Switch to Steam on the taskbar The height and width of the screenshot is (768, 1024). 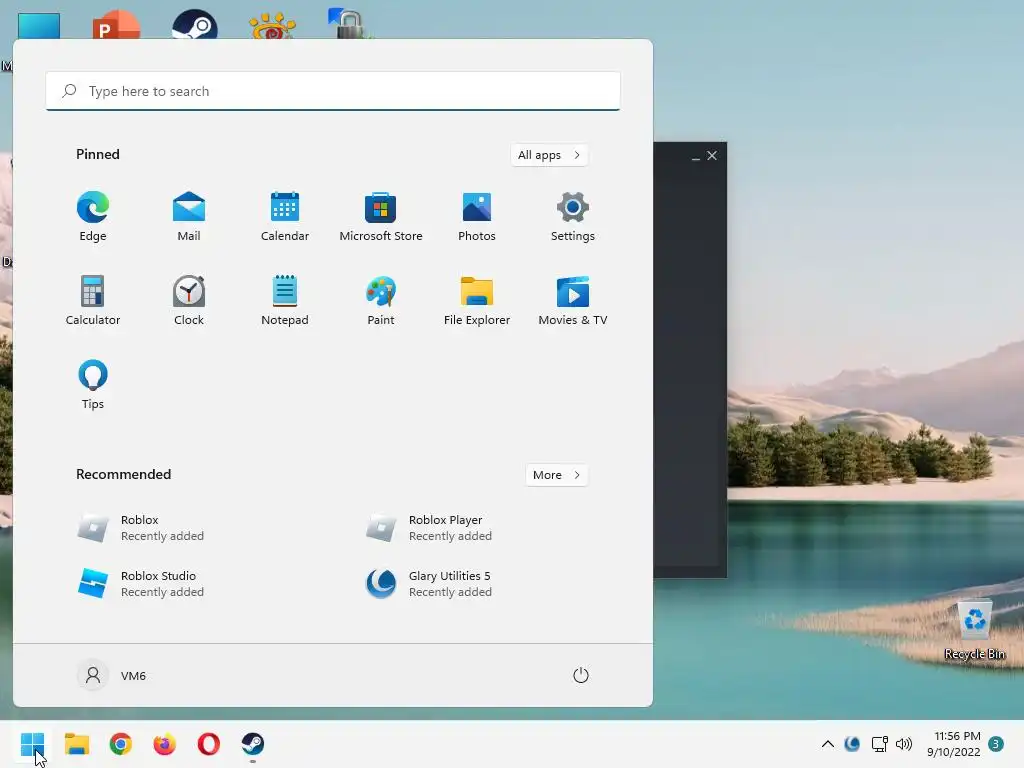click(253, 744)
